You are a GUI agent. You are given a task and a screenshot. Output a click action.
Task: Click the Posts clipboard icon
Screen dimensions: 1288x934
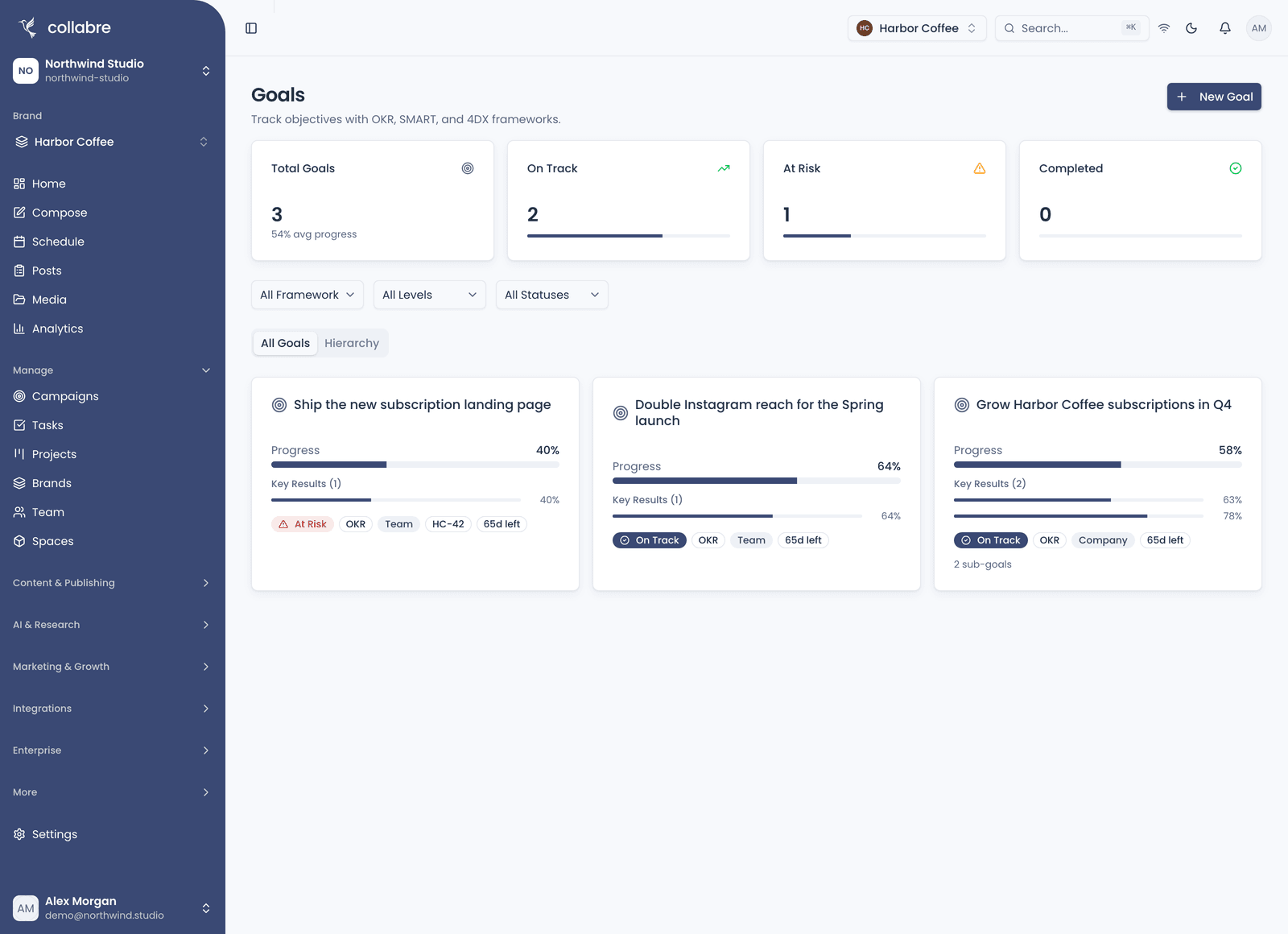[19, 271]
